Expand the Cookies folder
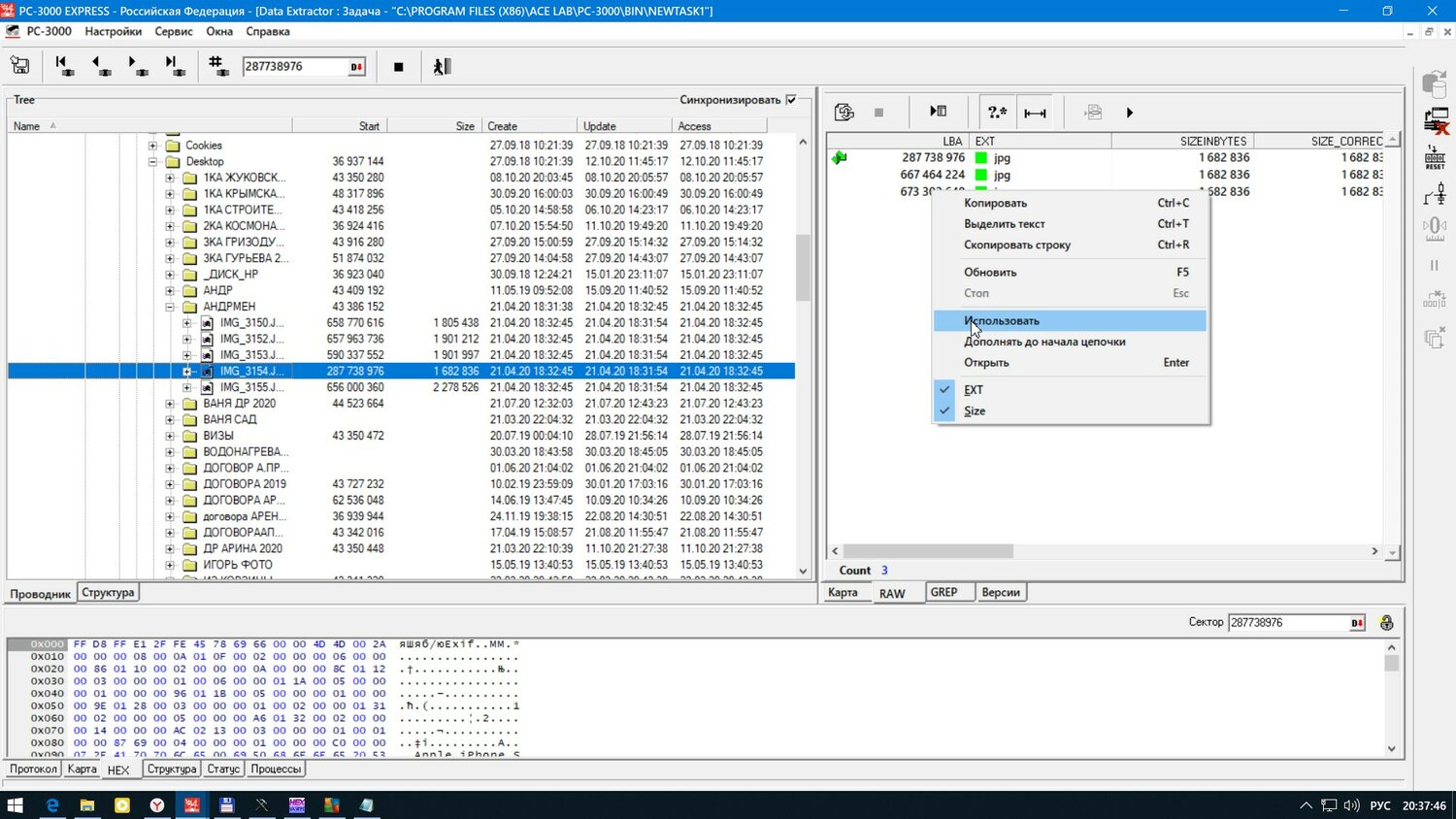The image size is (1456, 819). coord(152,146)
